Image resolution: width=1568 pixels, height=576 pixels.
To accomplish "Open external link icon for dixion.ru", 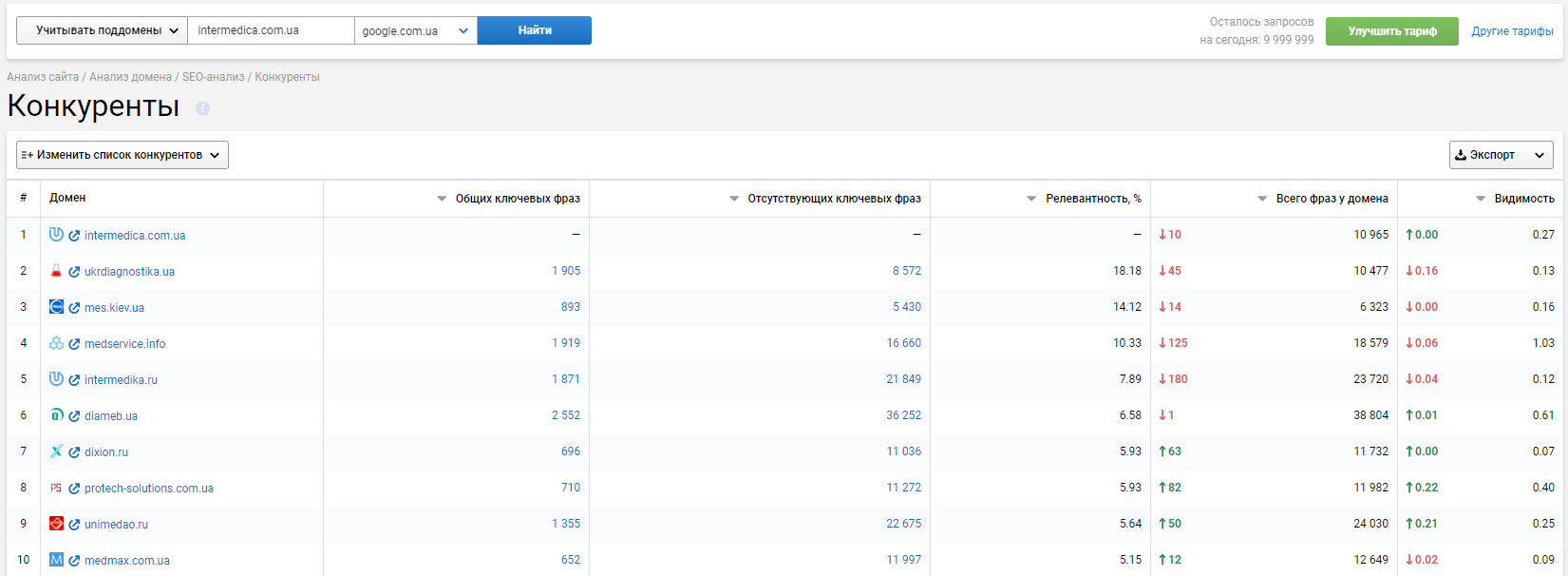I will 74,452.
